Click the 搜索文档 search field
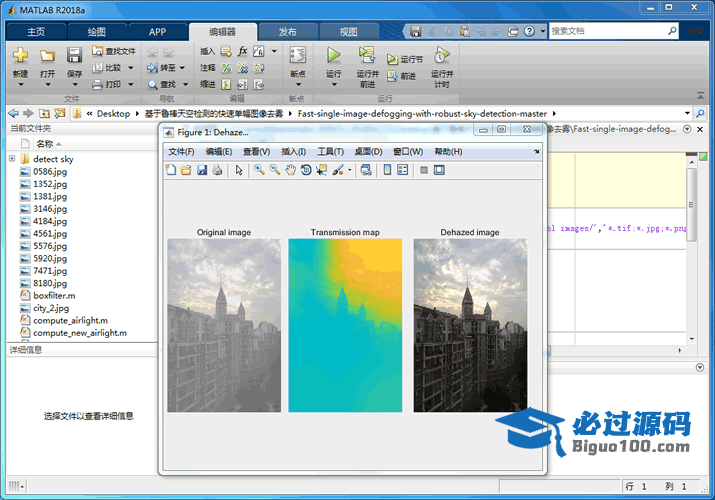The width and height of the screenshot is (715, 500). click(x=610, y=31)
